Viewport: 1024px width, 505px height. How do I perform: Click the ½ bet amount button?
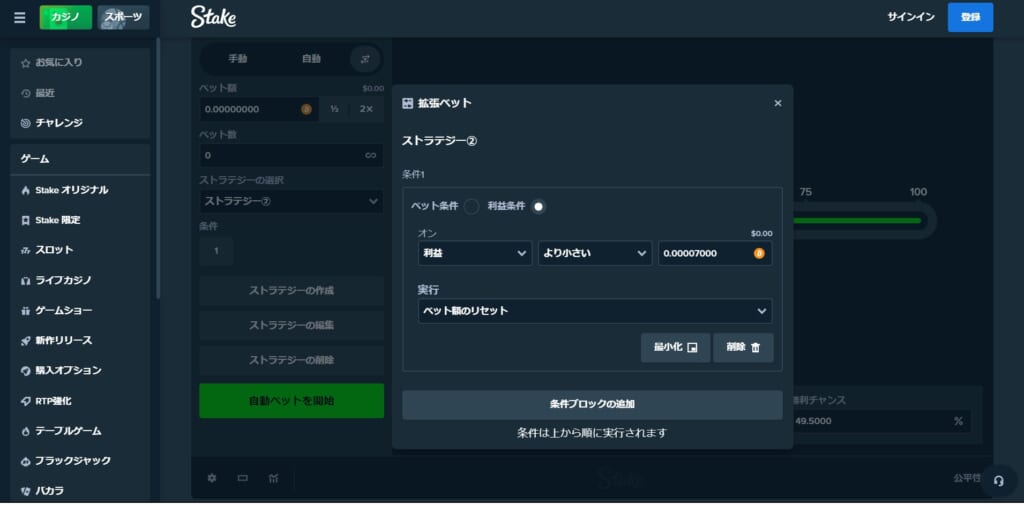tap(334, 109)
